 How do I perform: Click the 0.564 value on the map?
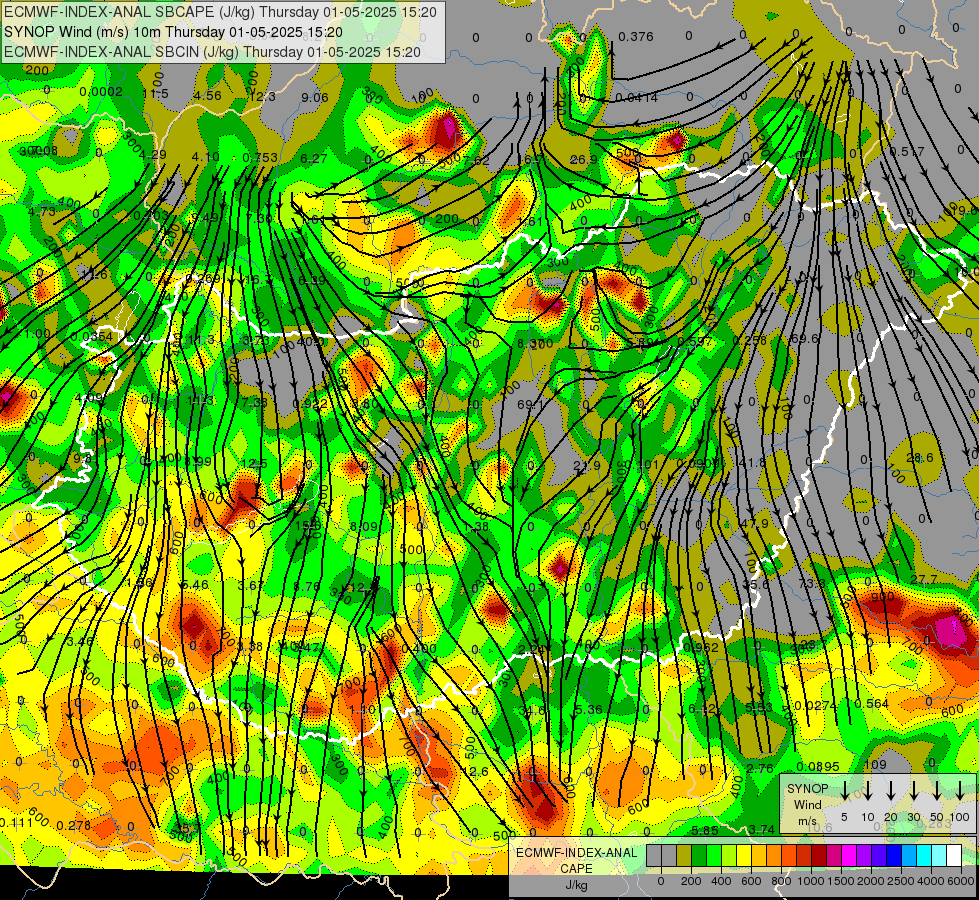[871, 704]
